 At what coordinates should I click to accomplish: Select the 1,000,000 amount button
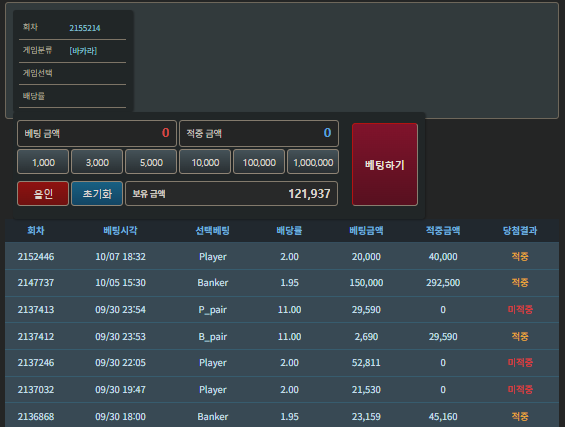pos(313,162)
